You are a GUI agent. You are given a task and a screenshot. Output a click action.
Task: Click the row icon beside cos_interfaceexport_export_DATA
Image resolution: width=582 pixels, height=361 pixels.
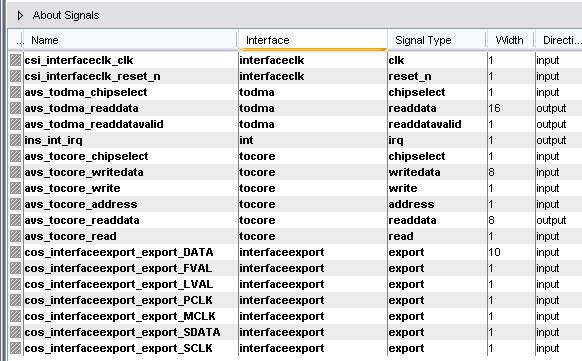[x=16, y=252]
